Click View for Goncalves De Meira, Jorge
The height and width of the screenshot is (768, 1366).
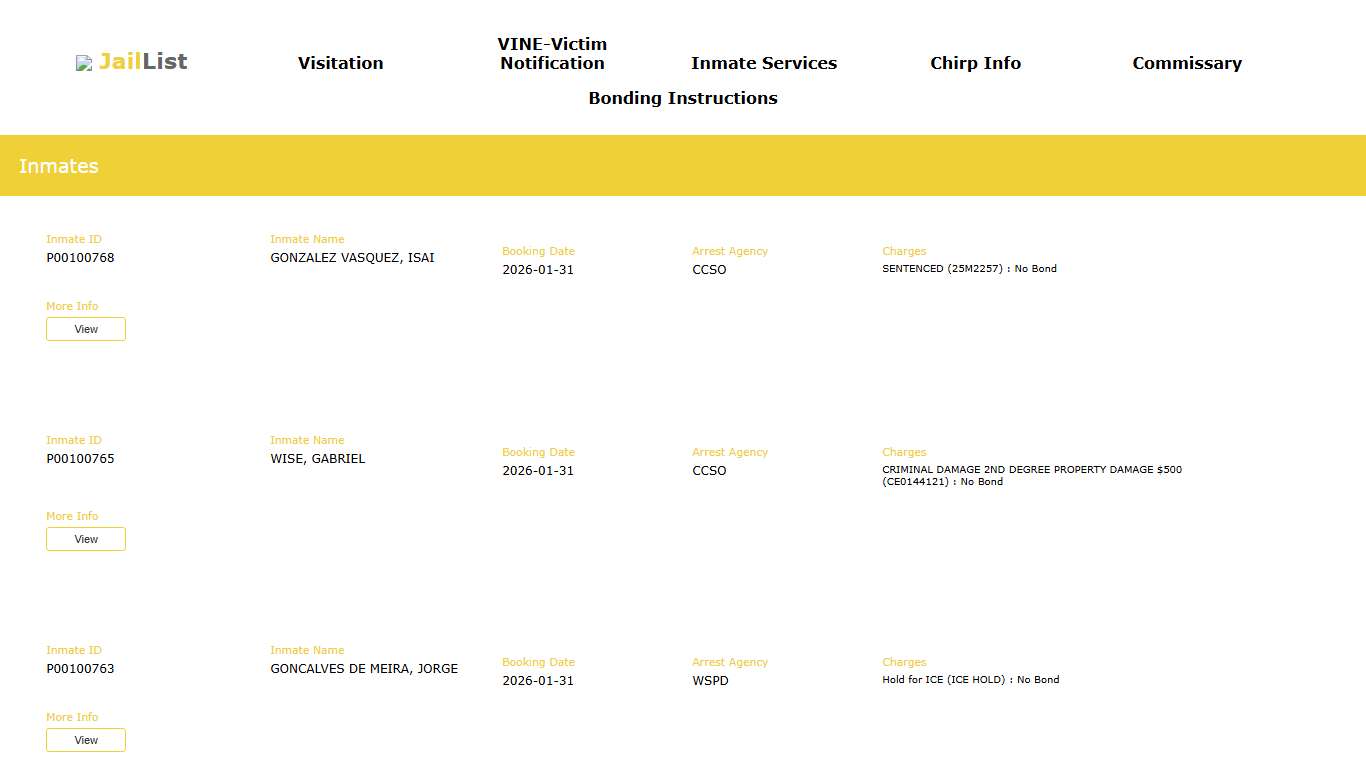86,740
